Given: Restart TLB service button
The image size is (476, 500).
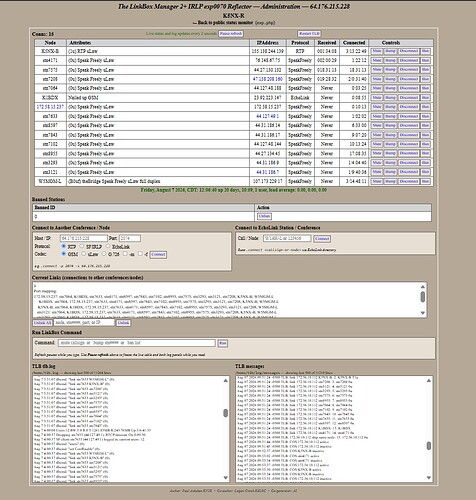Looking at the screenshot, I should (309, 34).
